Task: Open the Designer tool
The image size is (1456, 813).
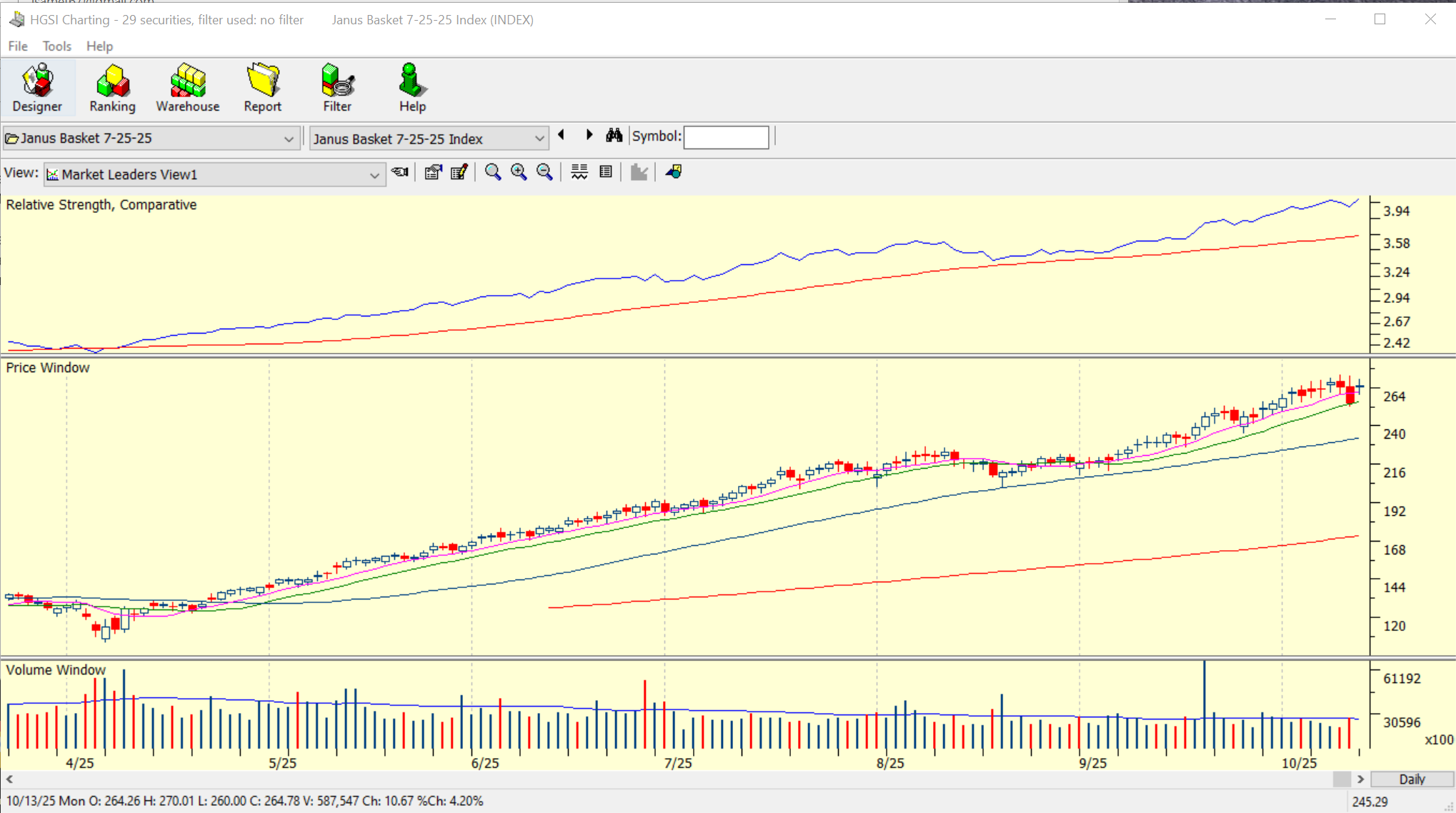Action: [x=37, y=88]
